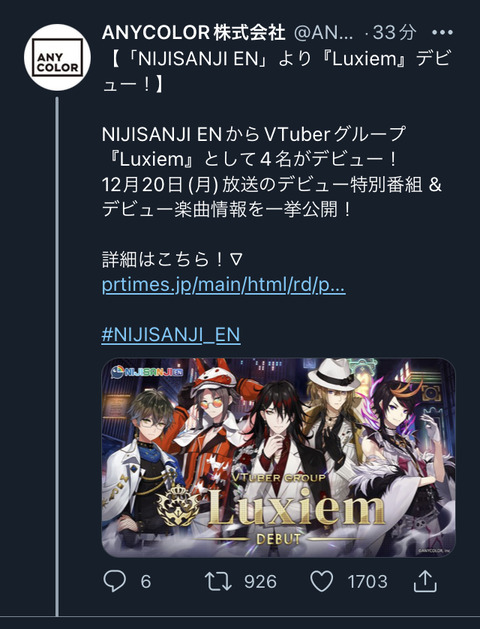Click the retweet count 926
Viewport: 480px width, 629px height.
coord(260,582)
